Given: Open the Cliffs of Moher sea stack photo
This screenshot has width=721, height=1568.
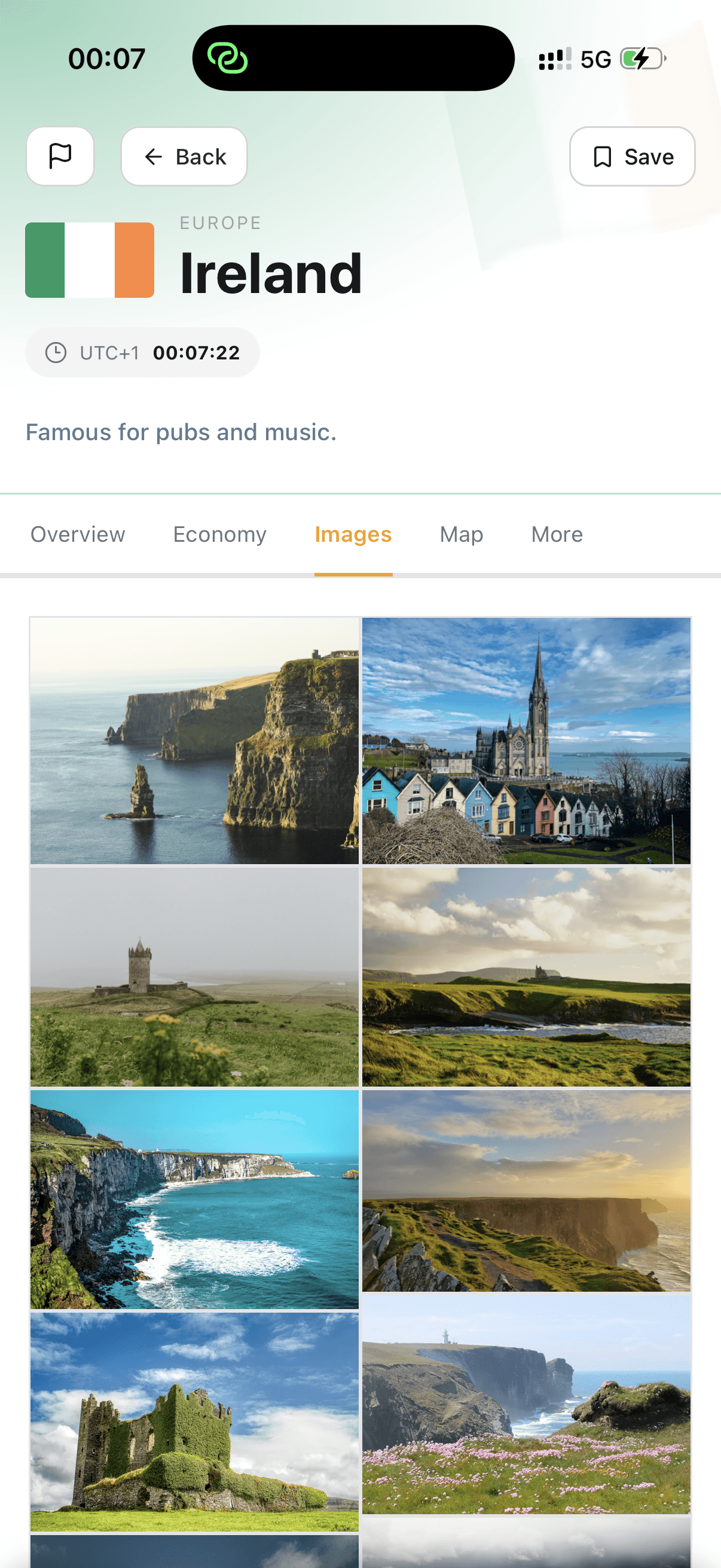Looking at the screenshot, I should tap(195, 741).
